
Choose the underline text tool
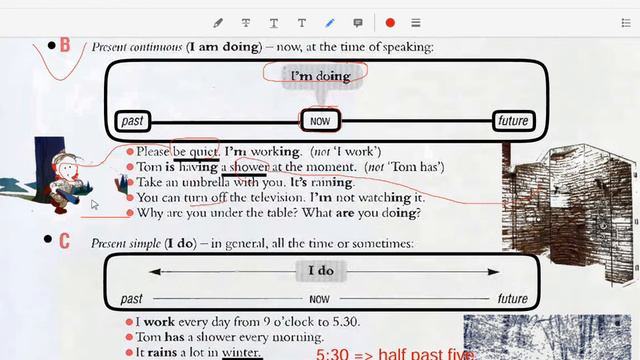(274, 23)
